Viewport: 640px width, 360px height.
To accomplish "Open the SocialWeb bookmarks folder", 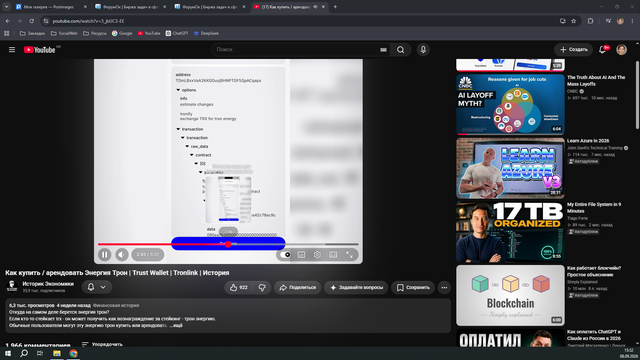I will pos(64,33).
